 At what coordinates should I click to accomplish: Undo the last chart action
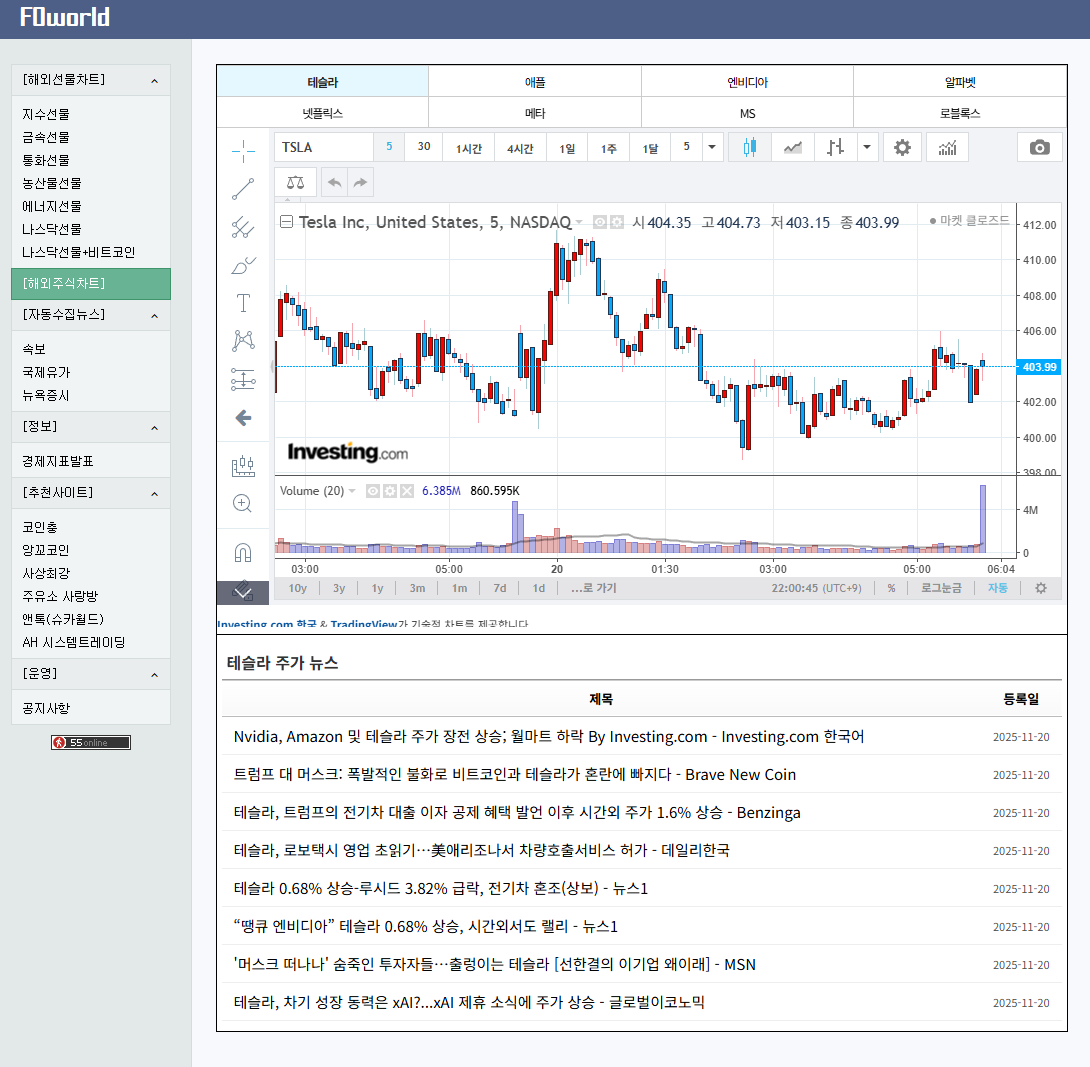pos(334,182)
